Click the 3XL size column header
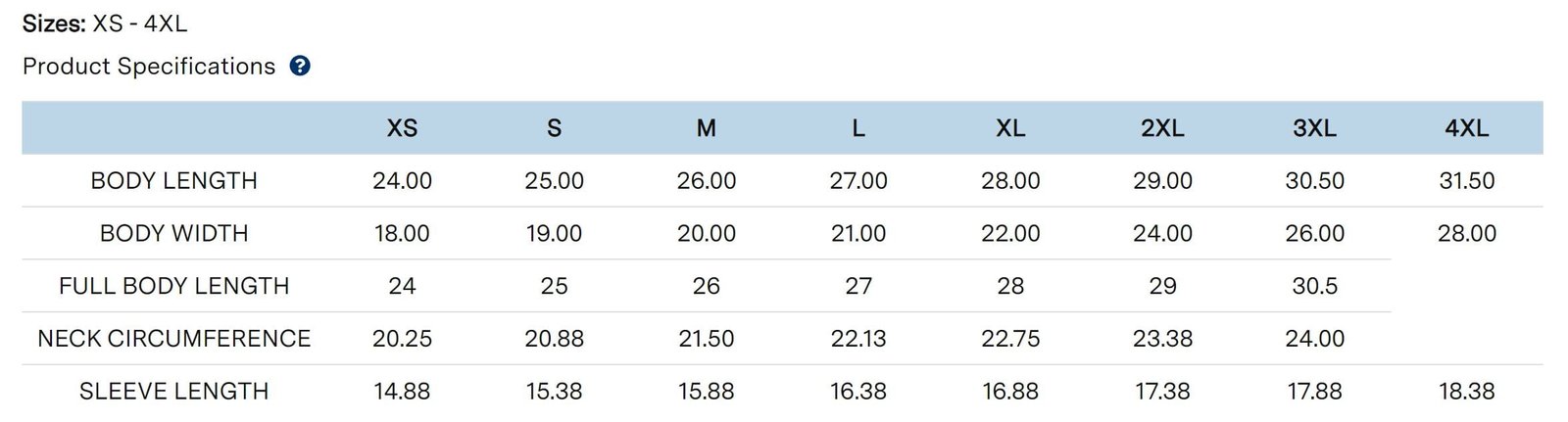Image resolution: width=1568 pixels, height=422 pixels. 1314,128
